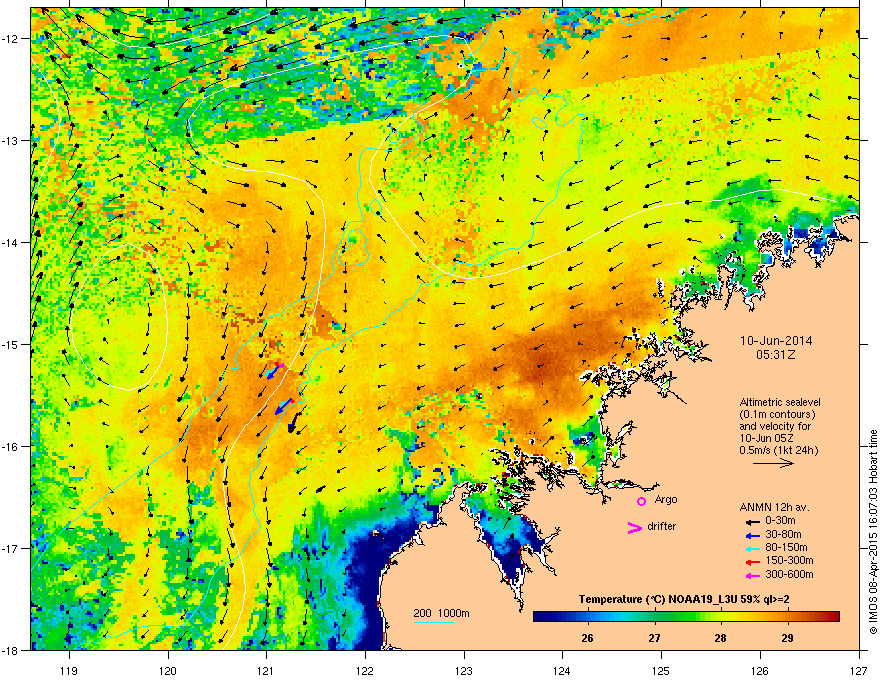The width and height of the screenshot is (880, 680).
Task: Click the '80-150m' depth label
Action: 786,548
